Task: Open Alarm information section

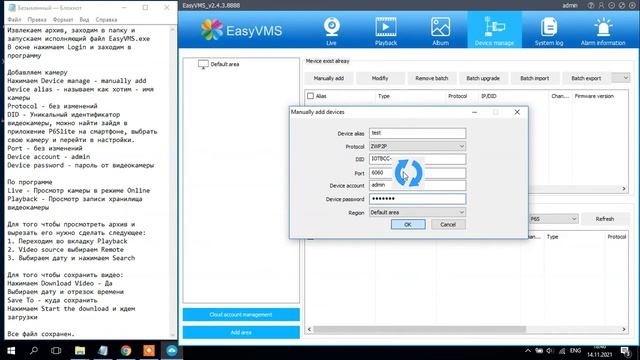Action: [603, 31]
